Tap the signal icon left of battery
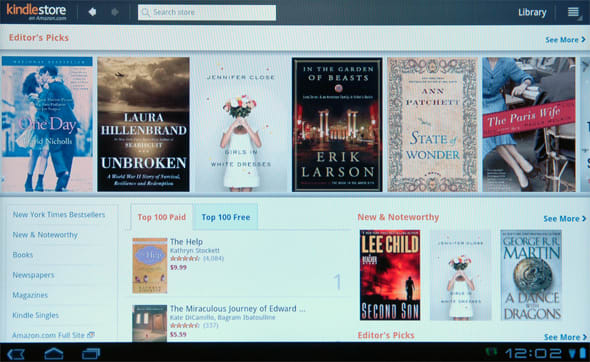This screenshot has width=590, height=362. coord(572,353)
